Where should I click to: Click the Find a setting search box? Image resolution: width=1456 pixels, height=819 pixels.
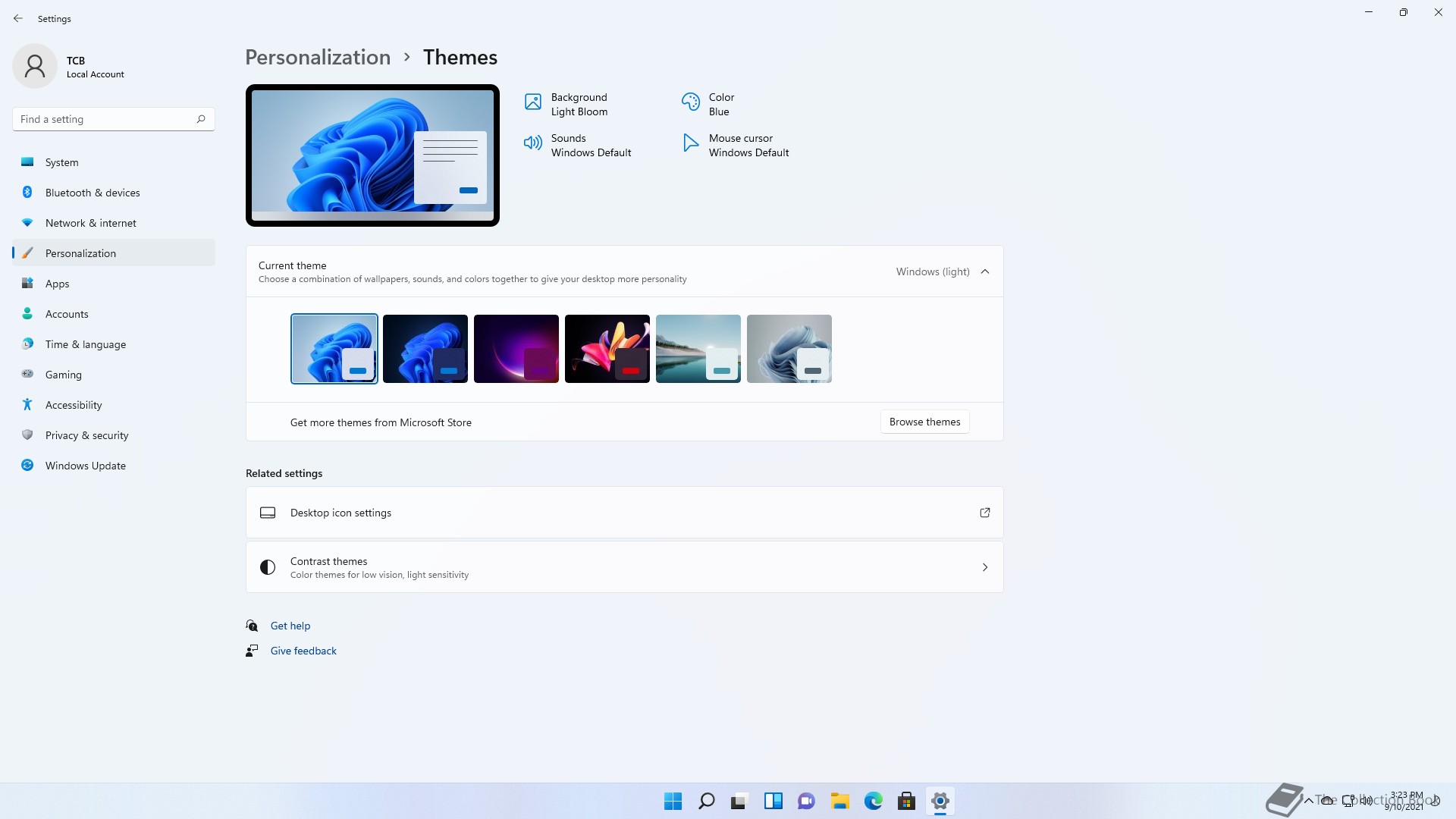click(114, 119)
